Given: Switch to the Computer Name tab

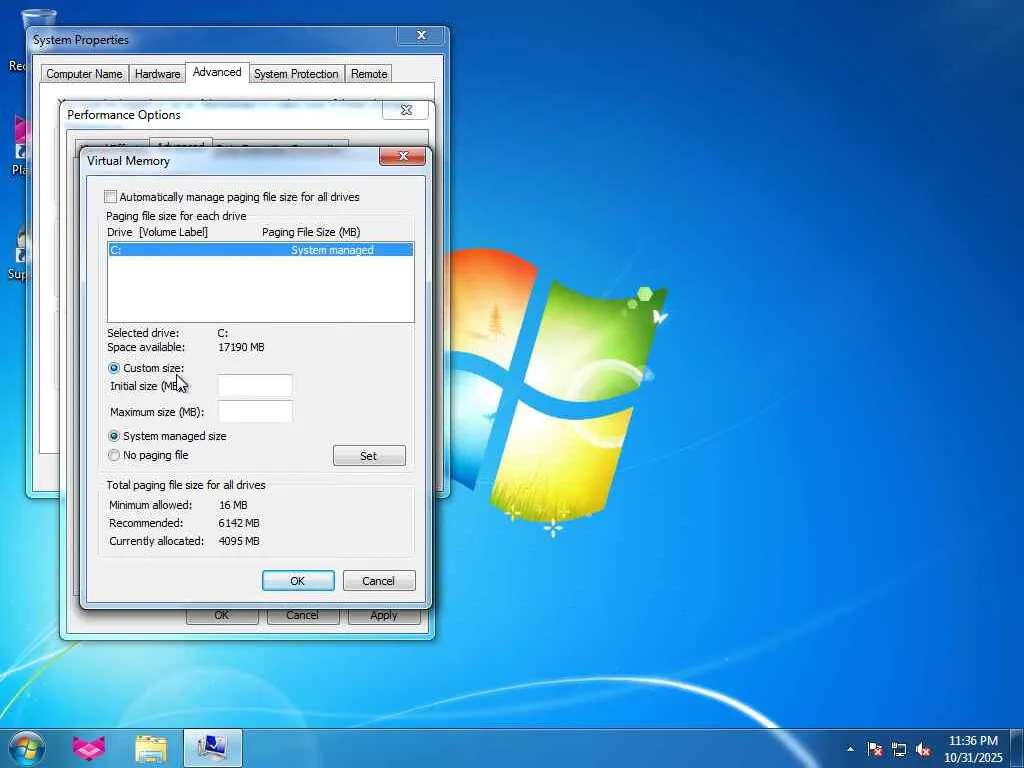Looking at the screenshot, I should (x=84, y=74).
